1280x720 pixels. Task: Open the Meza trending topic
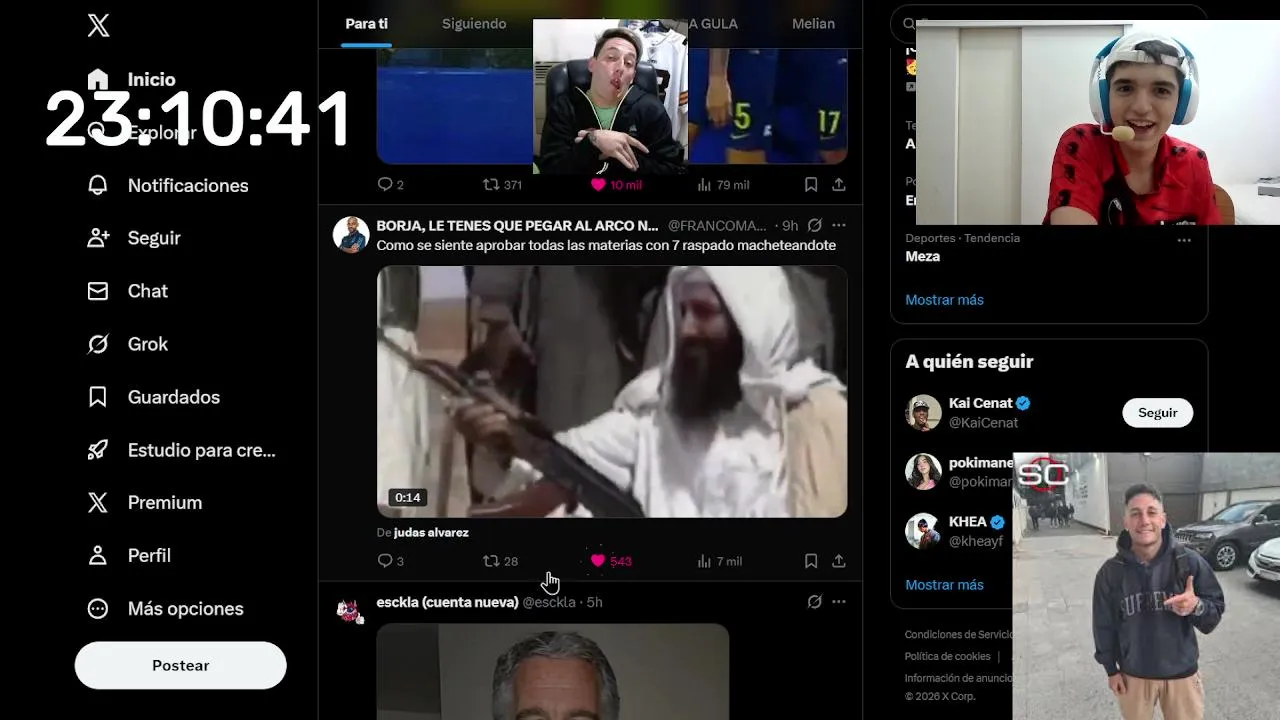(923, 256)
